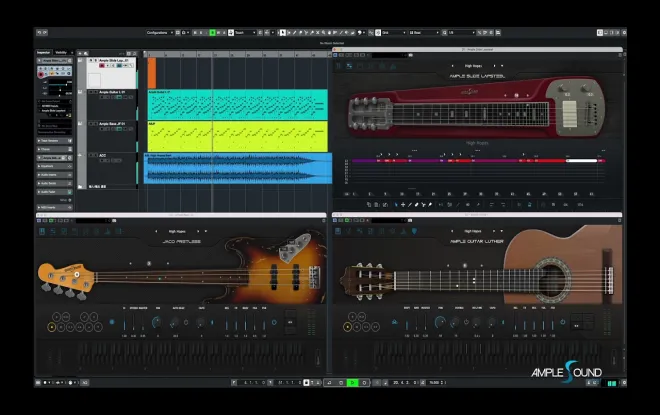Mute the ACC audio track
660x415 pixels.
(x=91, y=155)
